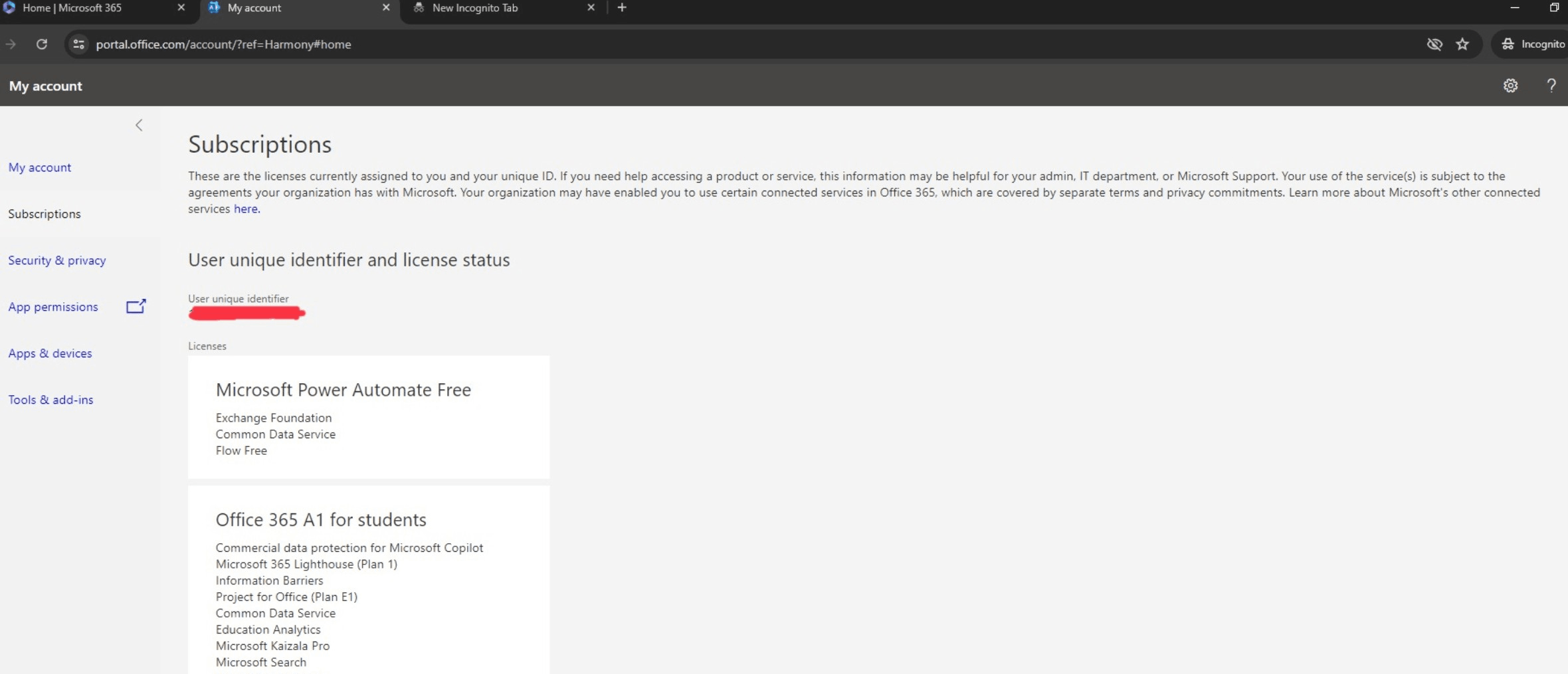The image size is (1568, 674).
Task: Click Microsoft Kaizala Pro in license list
Action: 272,645
